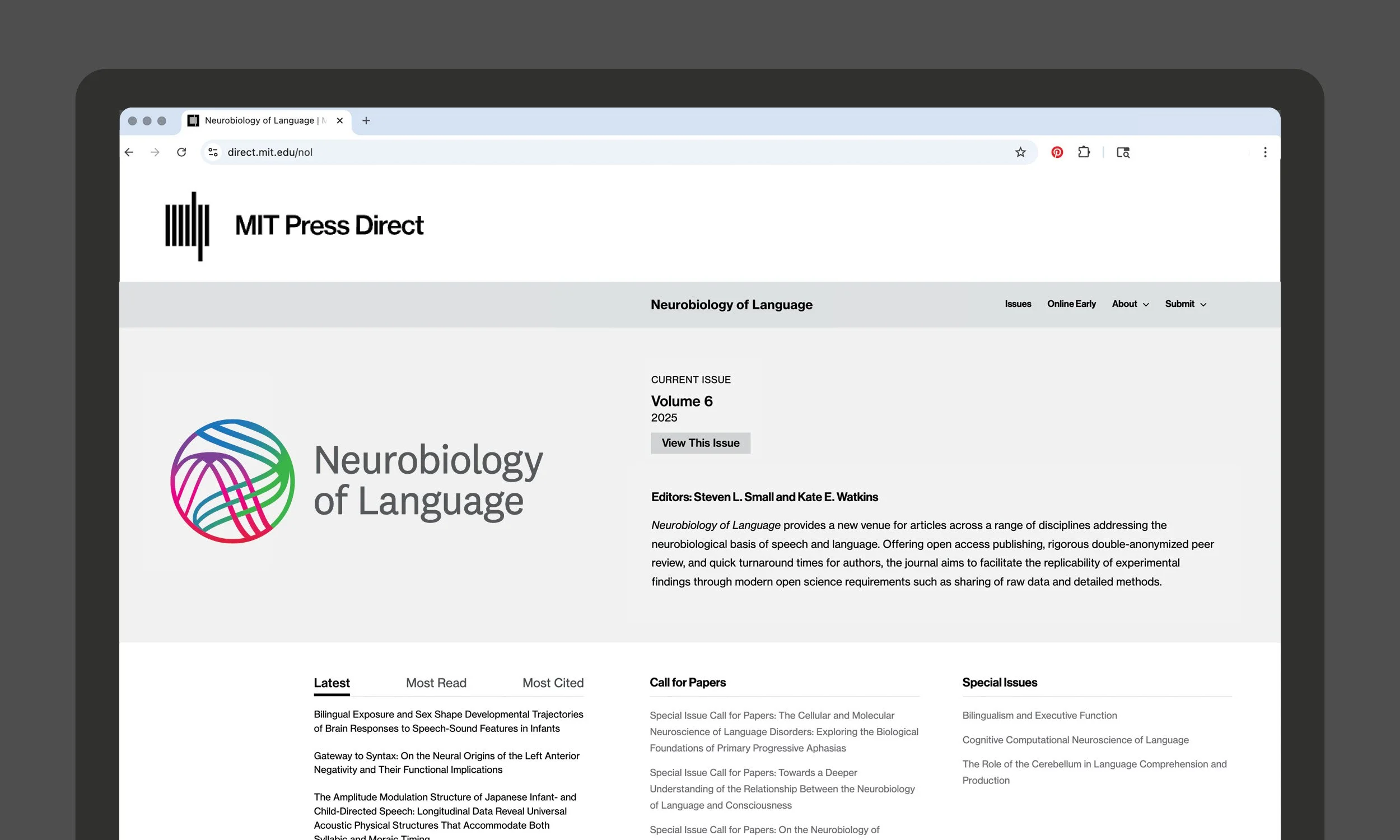Click the MIT Press Direct logo
This screenshot has width=1400, height=840.
pyautogui.click(x=294, y=225)
